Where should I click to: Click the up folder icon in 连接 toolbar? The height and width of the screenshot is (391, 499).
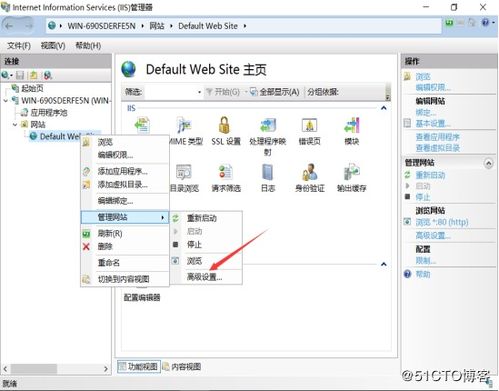point(33,75)
